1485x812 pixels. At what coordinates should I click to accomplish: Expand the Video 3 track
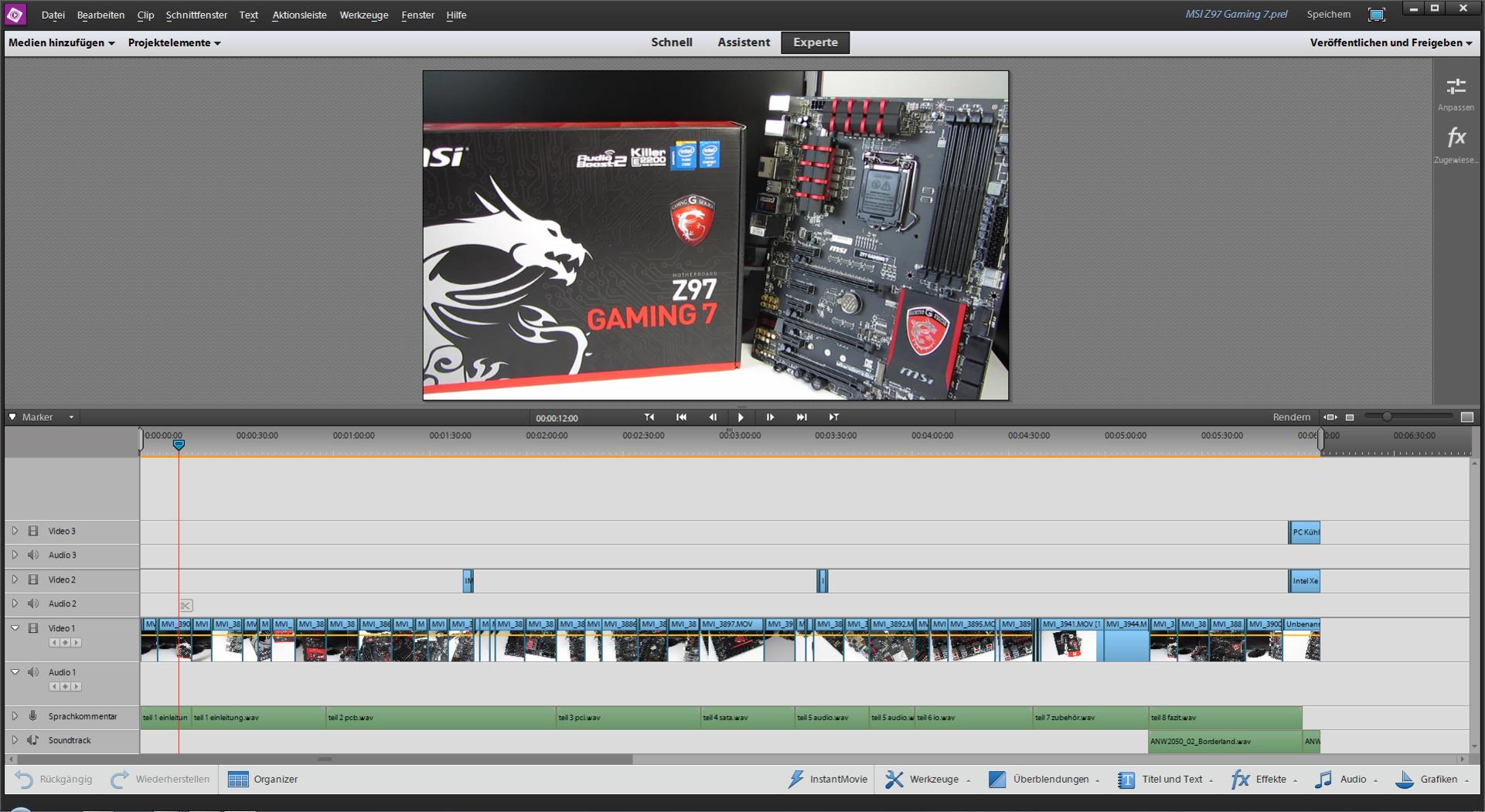pos(15,531)
